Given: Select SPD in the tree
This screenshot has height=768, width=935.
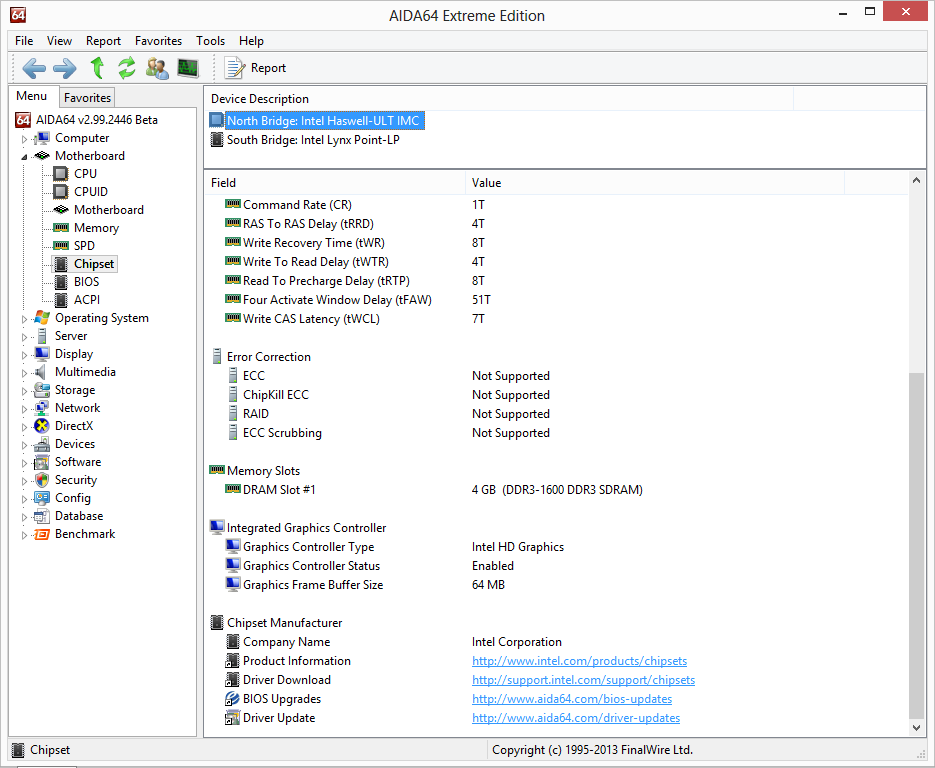Looking at the screenshot, I should point(84,246).
